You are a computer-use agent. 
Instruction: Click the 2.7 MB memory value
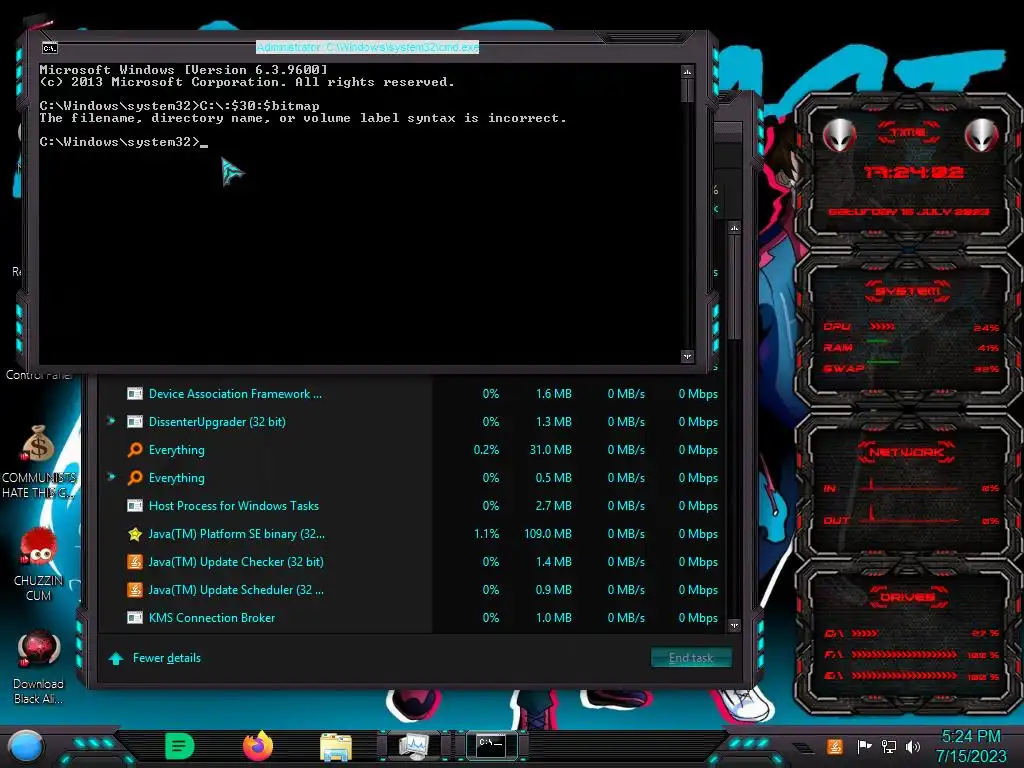pyautogui.click(x=553, y=505)
